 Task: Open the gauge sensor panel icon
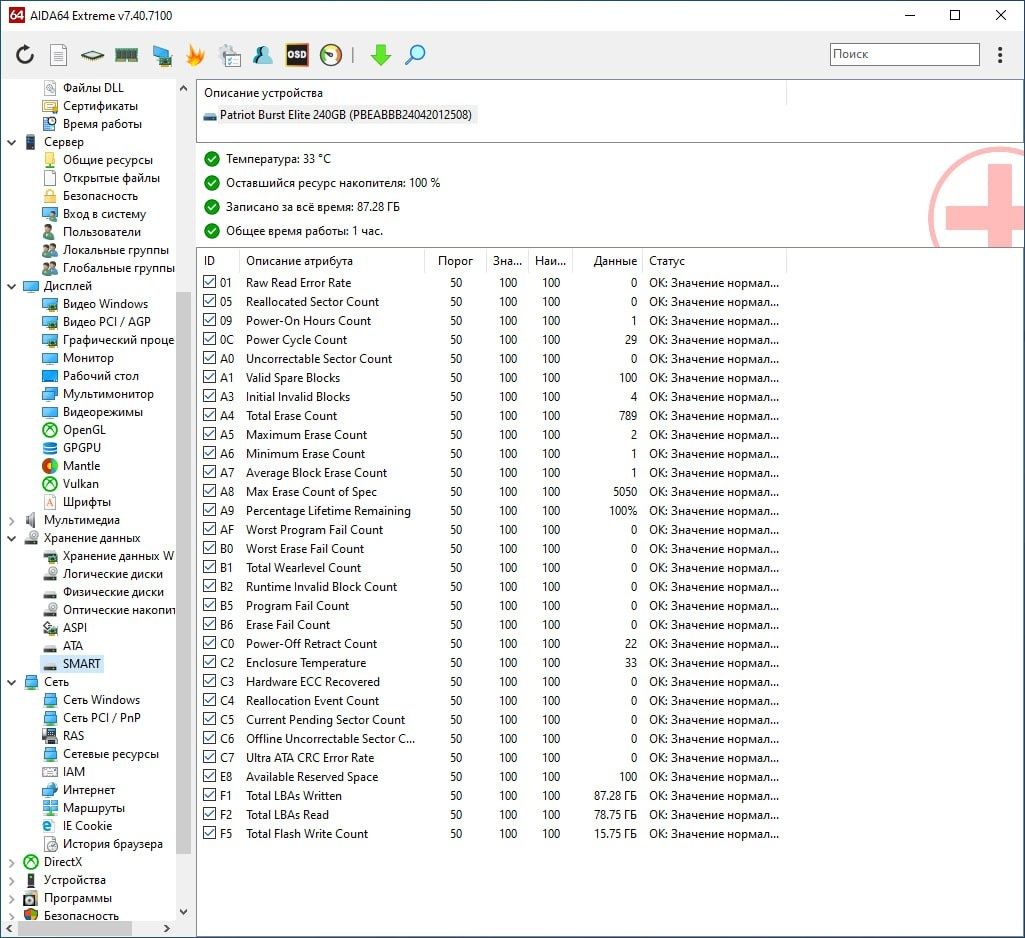click(x=331, y=55)
